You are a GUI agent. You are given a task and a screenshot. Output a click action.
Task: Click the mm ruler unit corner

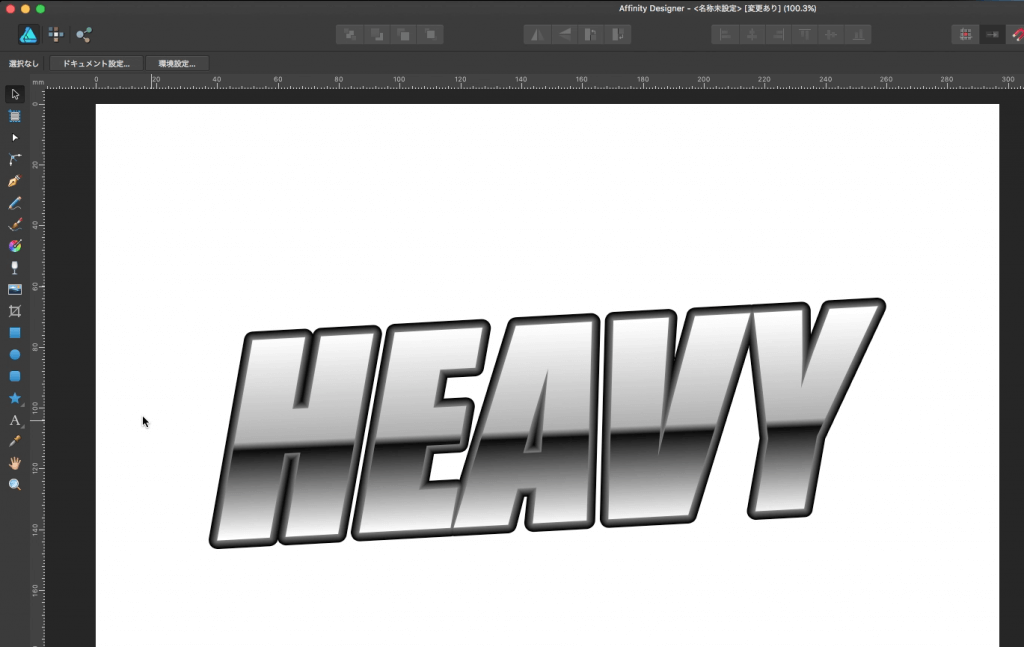[x=39, y=82]
